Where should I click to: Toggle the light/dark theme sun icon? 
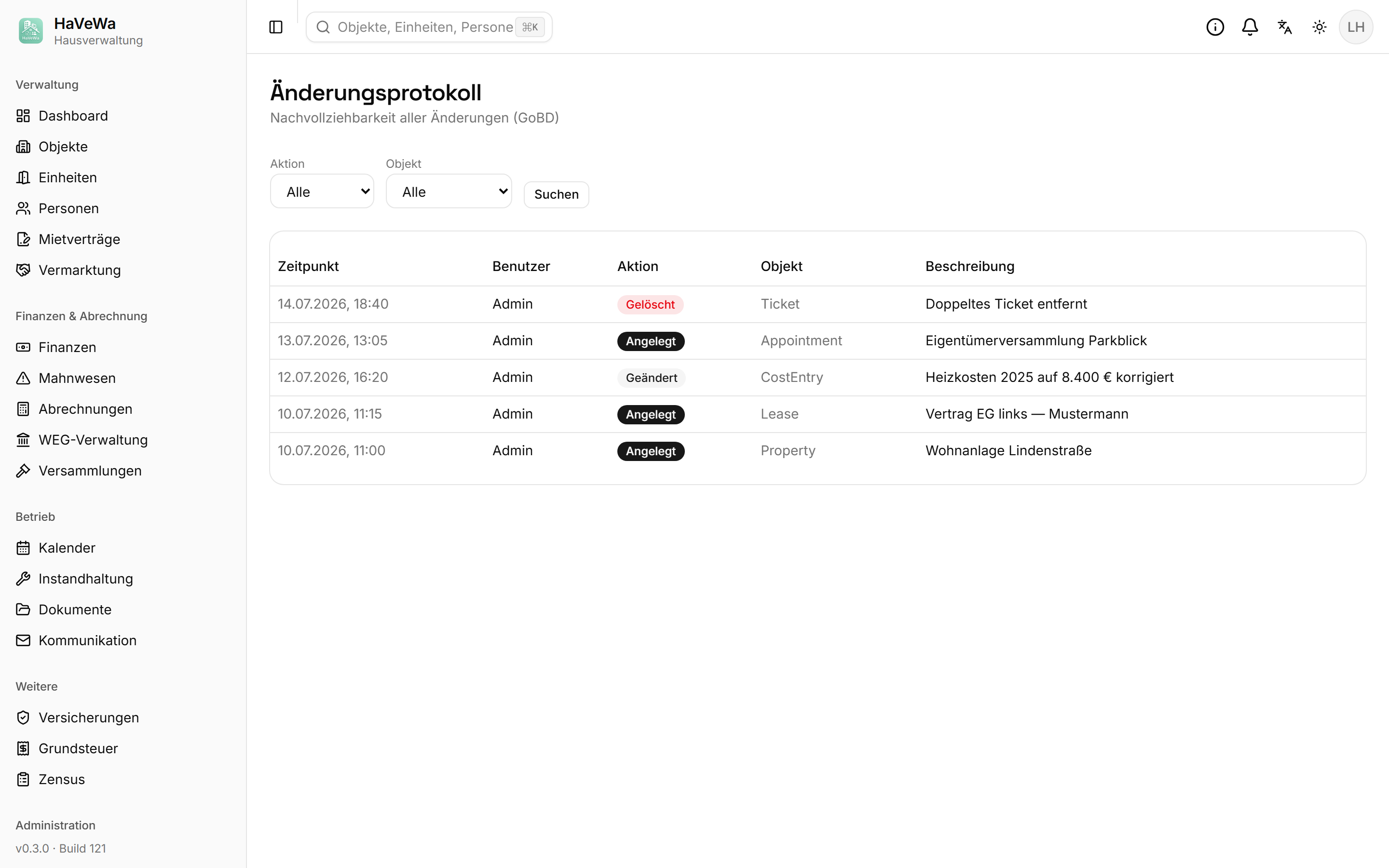point(1320,27)
